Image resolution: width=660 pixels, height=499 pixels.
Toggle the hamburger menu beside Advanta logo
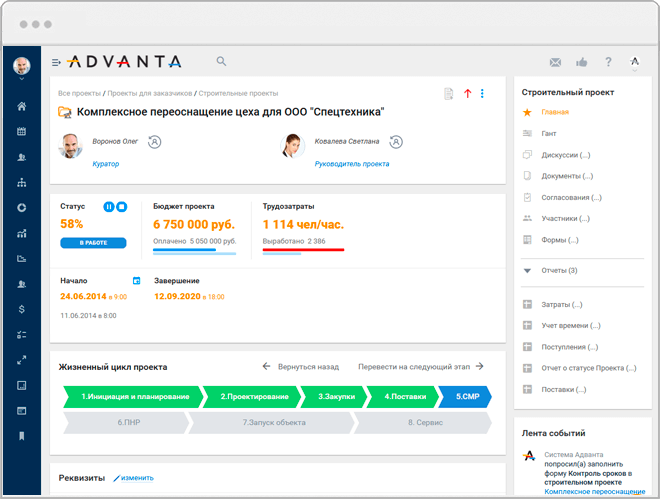click(x=56, y=63)
